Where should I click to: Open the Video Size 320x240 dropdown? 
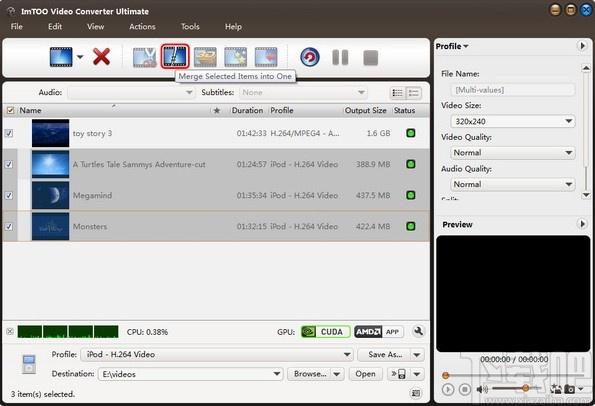(x=513, y=121)
